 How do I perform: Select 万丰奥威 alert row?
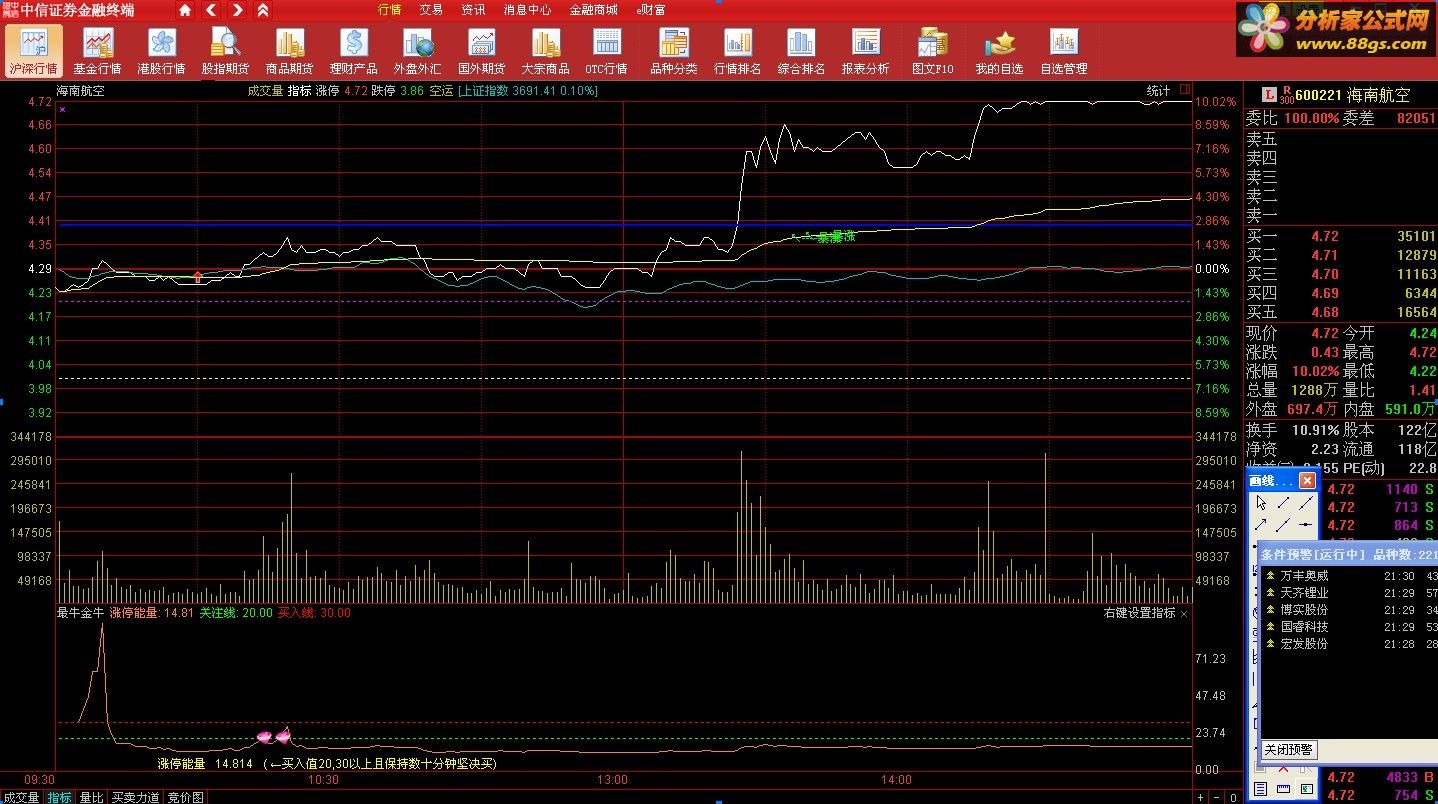coord(1350,575)
